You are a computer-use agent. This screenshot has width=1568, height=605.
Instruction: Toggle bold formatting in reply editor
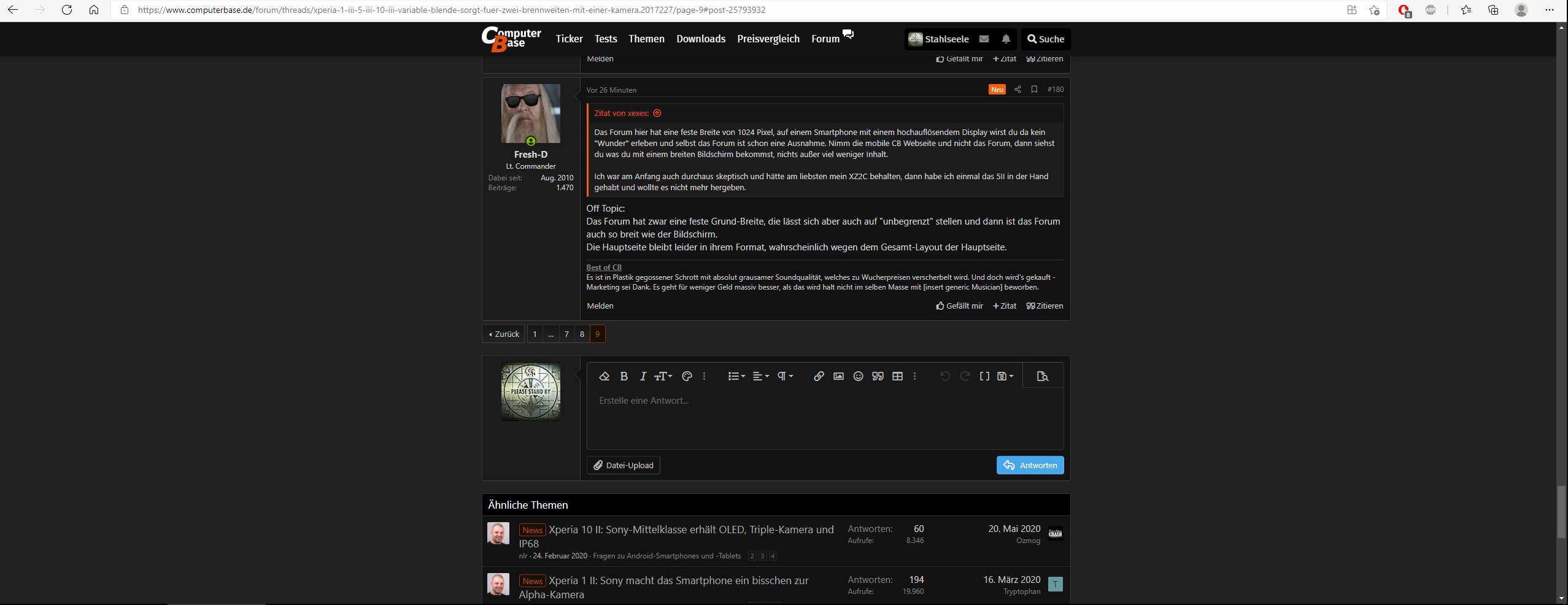[x=624, y=376]
